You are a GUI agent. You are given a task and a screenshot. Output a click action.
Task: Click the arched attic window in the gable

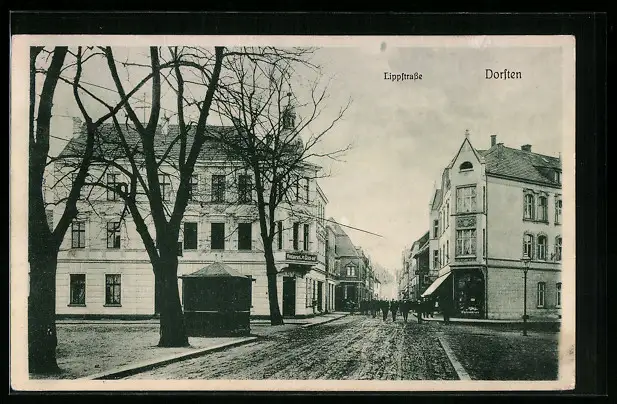466,166
